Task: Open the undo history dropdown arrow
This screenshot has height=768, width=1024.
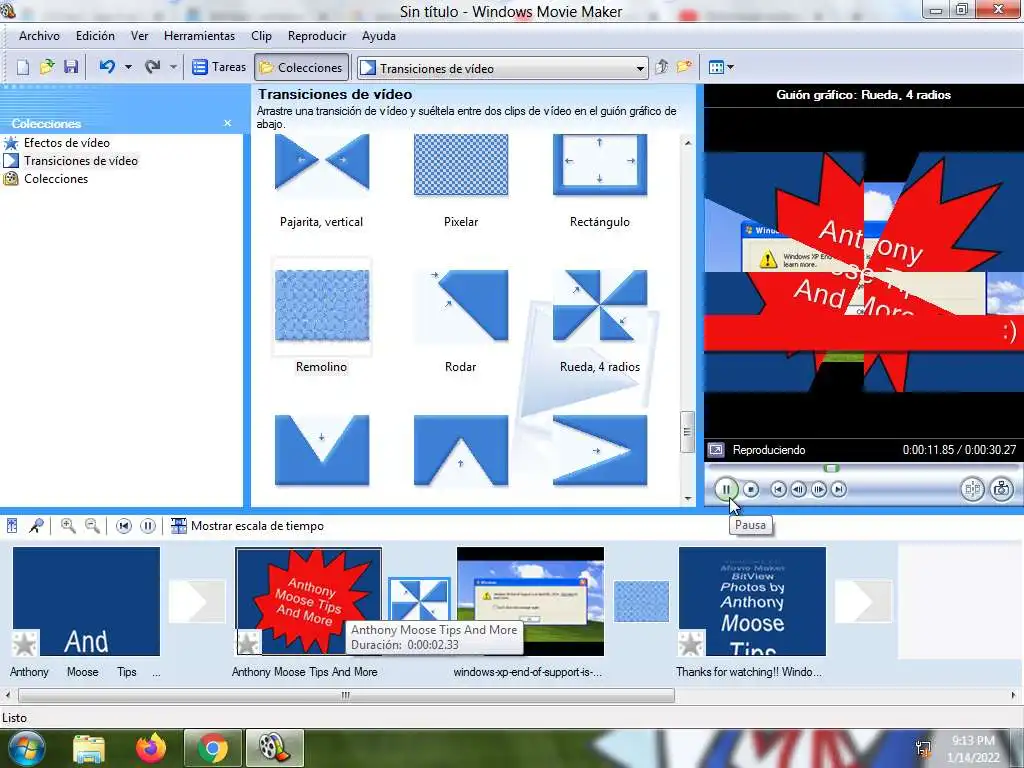Action: point(128,67)
